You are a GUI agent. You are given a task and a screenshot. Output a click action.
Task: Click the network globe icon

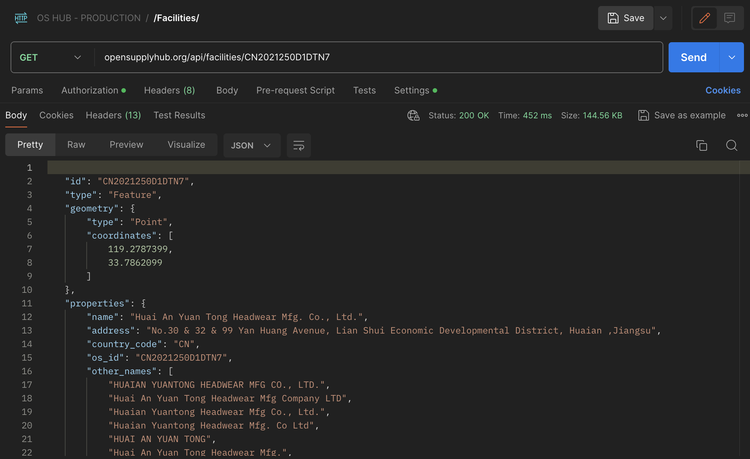pos(414,115)
